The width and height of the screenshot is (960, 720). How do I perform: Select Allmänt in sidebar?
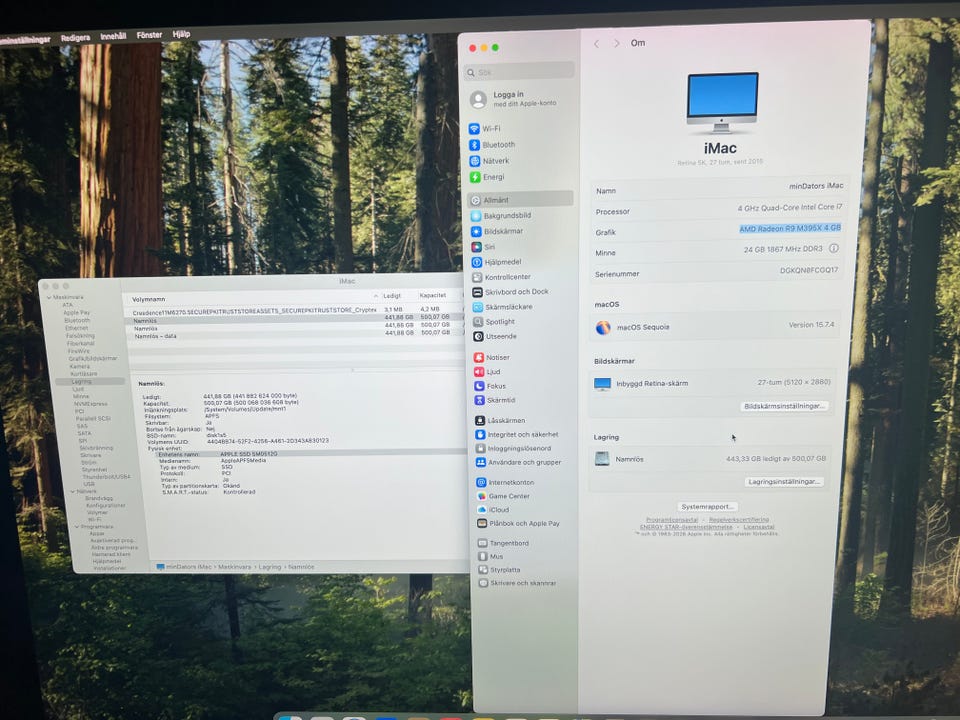click(520, 200)
